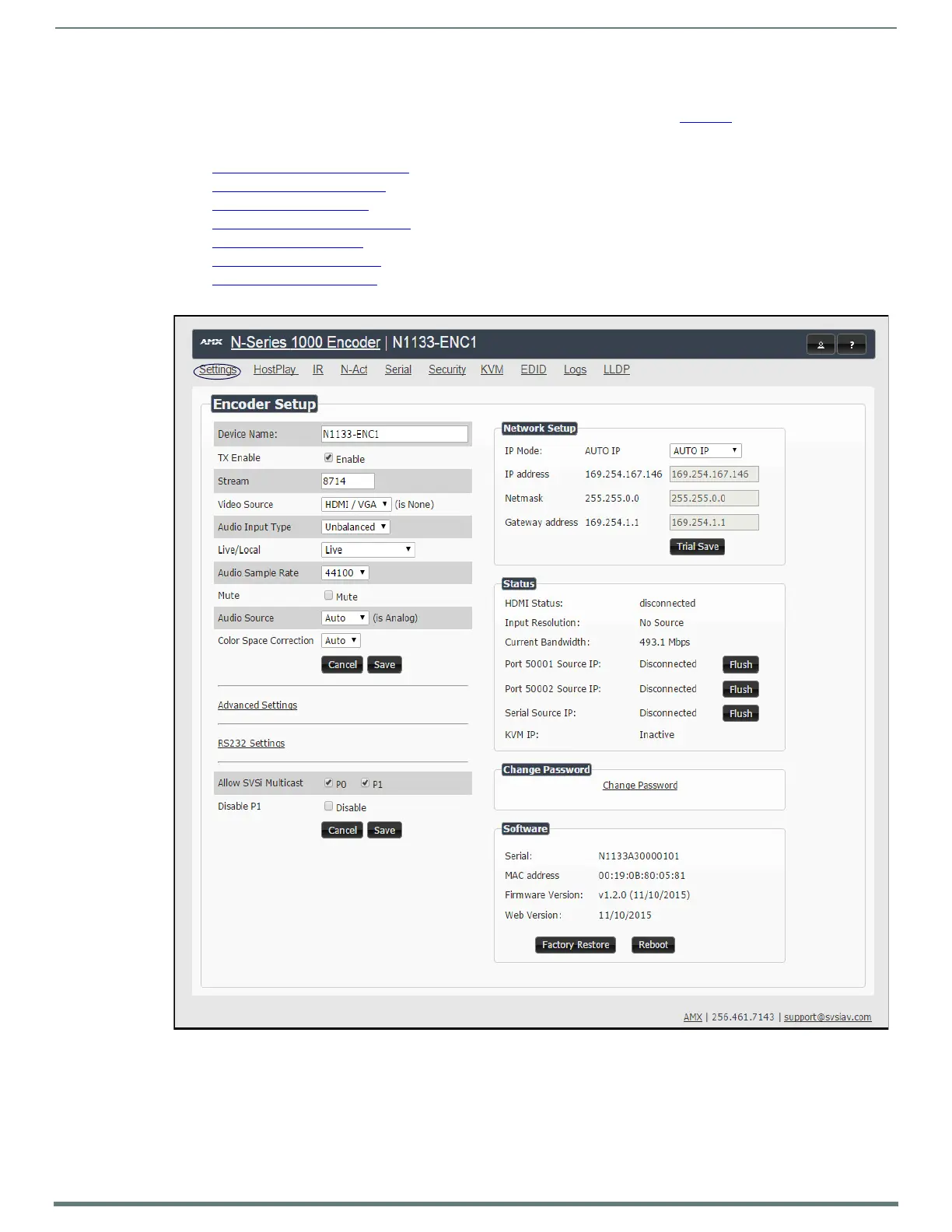Click the support@svsiav.com email link
This screenshot has width=952, height=1232.
click(x=828, y=1017)
